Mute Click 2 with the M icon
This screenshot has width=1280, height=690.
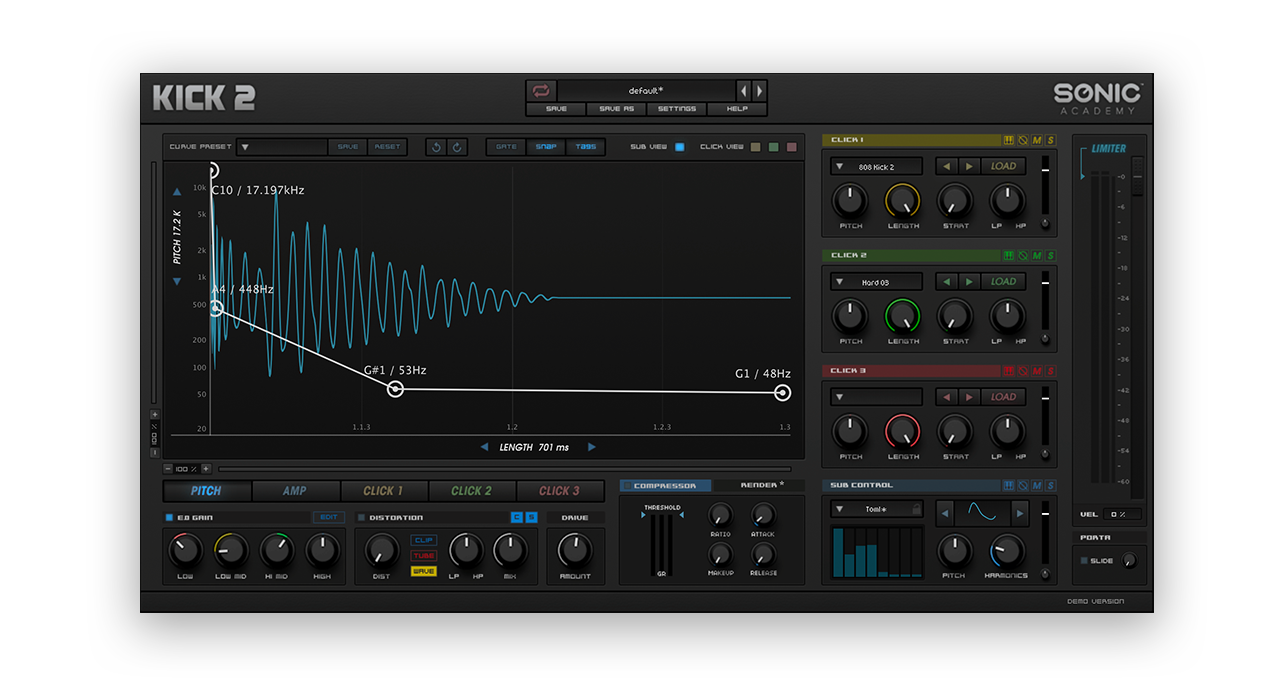click(1037, 256)
